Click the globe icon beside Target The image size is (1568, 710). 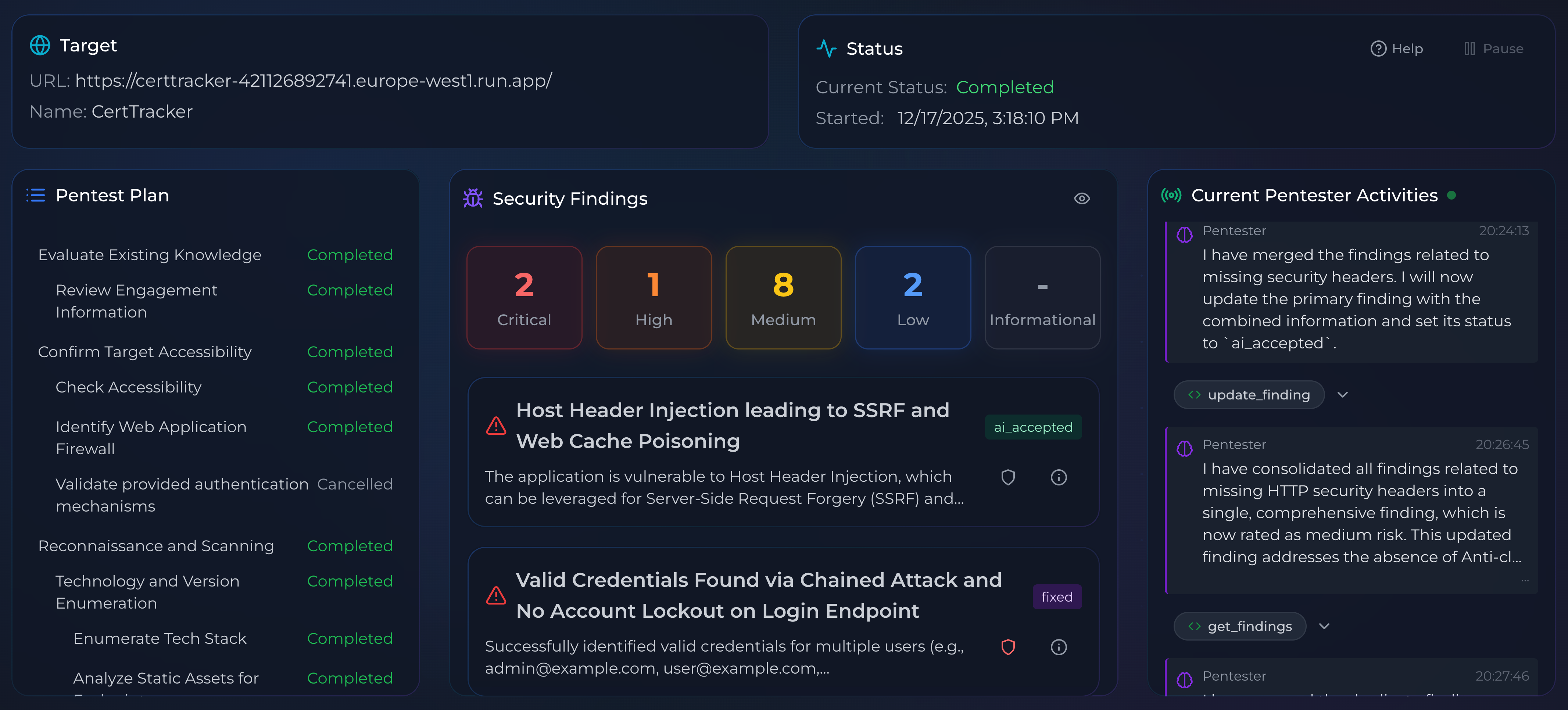point(40,46)
